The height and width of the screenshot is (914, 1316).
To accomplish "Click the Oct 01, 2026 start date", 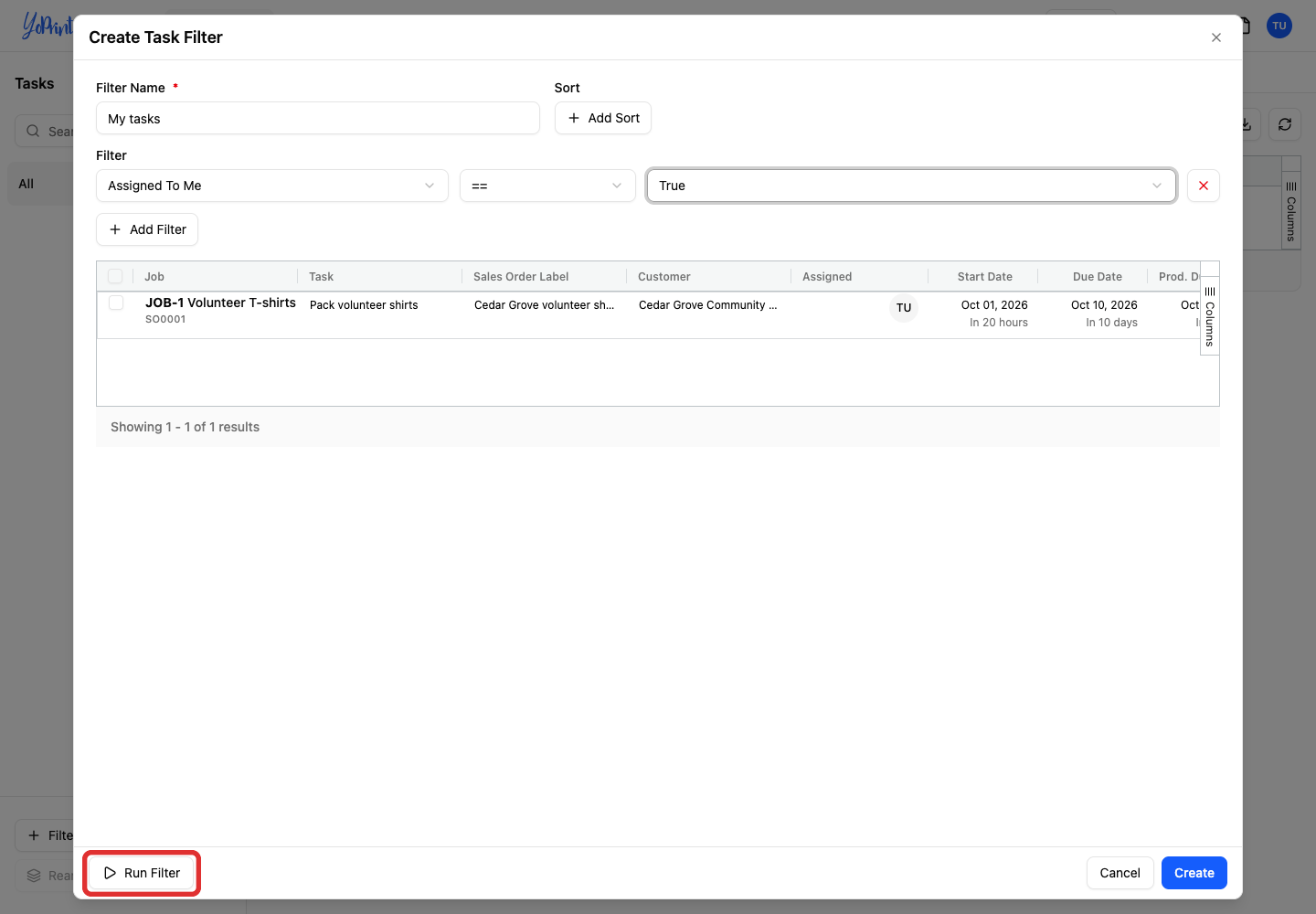I will [x=994, y=305].
